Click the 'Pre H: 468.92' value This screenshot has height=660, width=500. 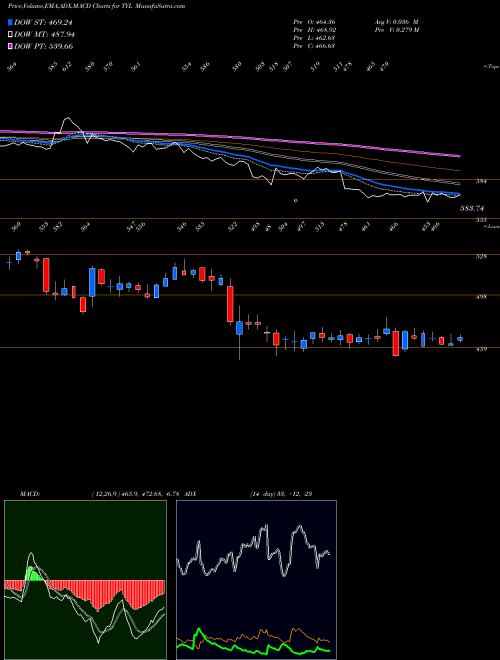tap(314, 30)
